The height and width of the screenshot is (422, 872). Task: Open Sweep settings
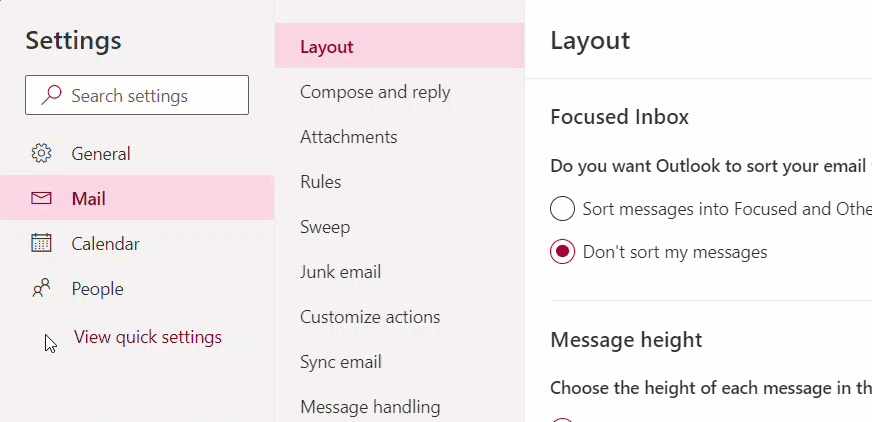[399, 227]
